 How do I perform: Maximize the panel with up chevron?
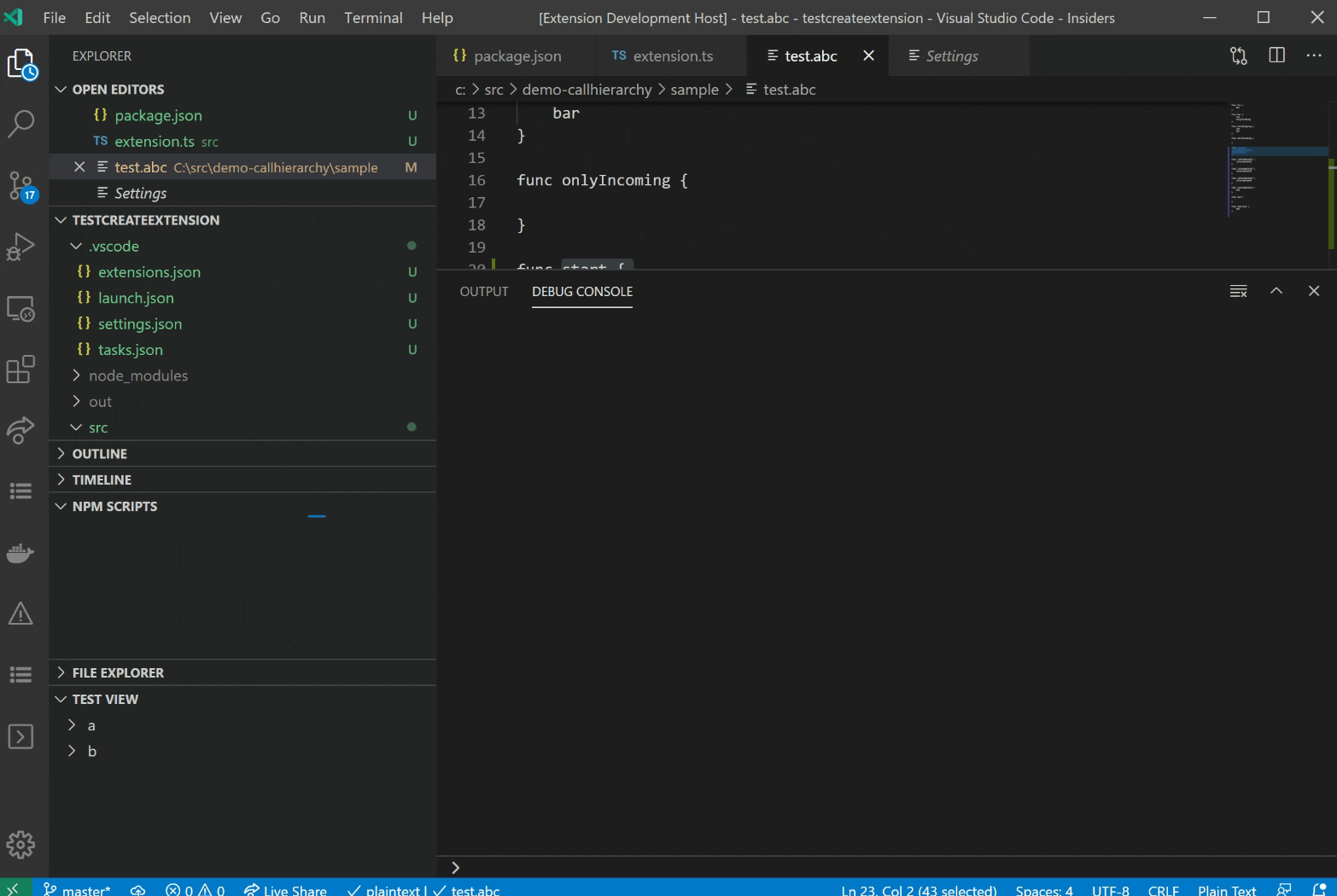pos(1276,291)
